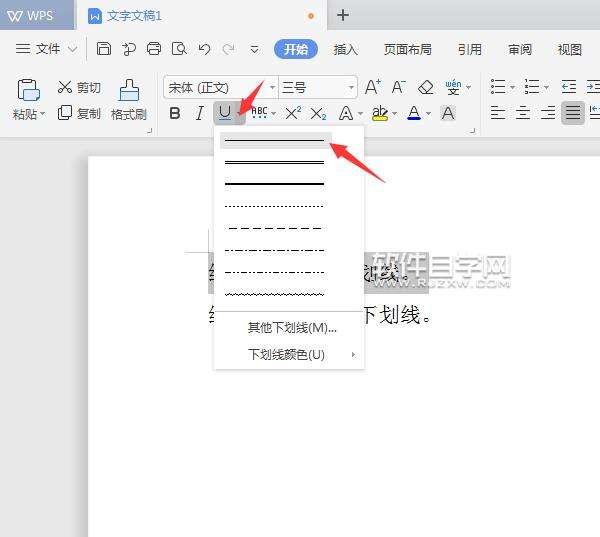Choose single line underline style

pyautogui.click(x=276, y=140)
